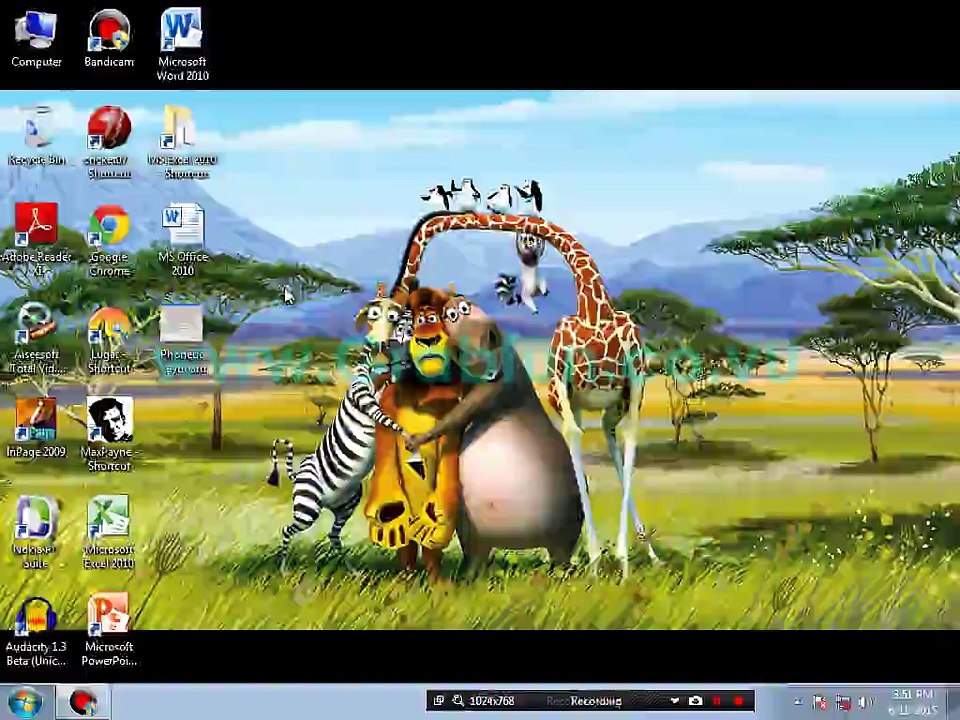This screenshot has height=720, width=960.
Task: Expand the Bandicam toolbar dropdown arrow
Action: [x=674, y=700]
